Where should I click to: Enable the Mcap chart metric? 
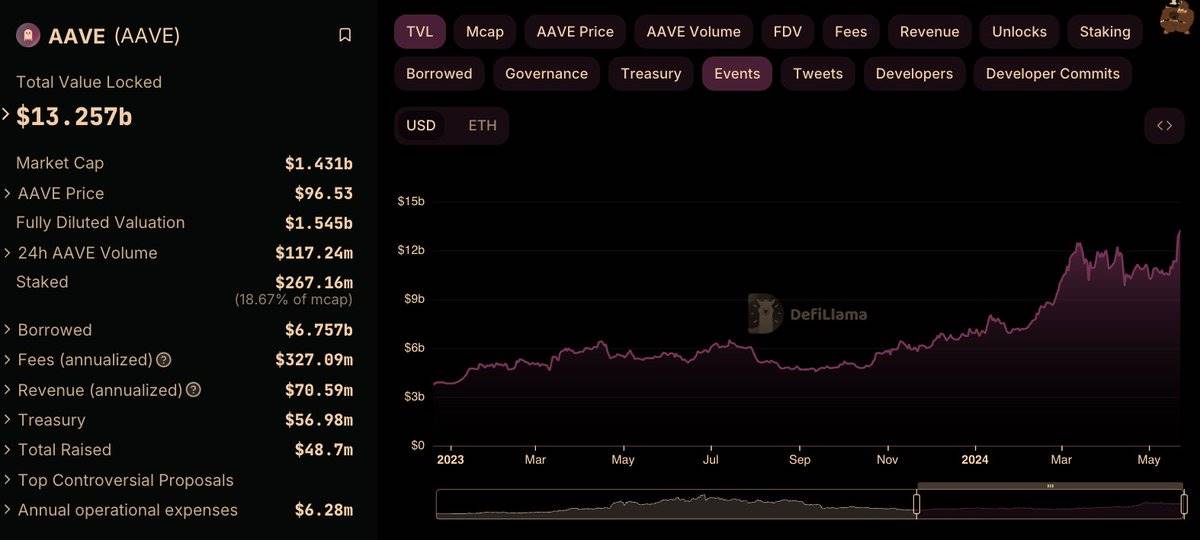(485, 32)
